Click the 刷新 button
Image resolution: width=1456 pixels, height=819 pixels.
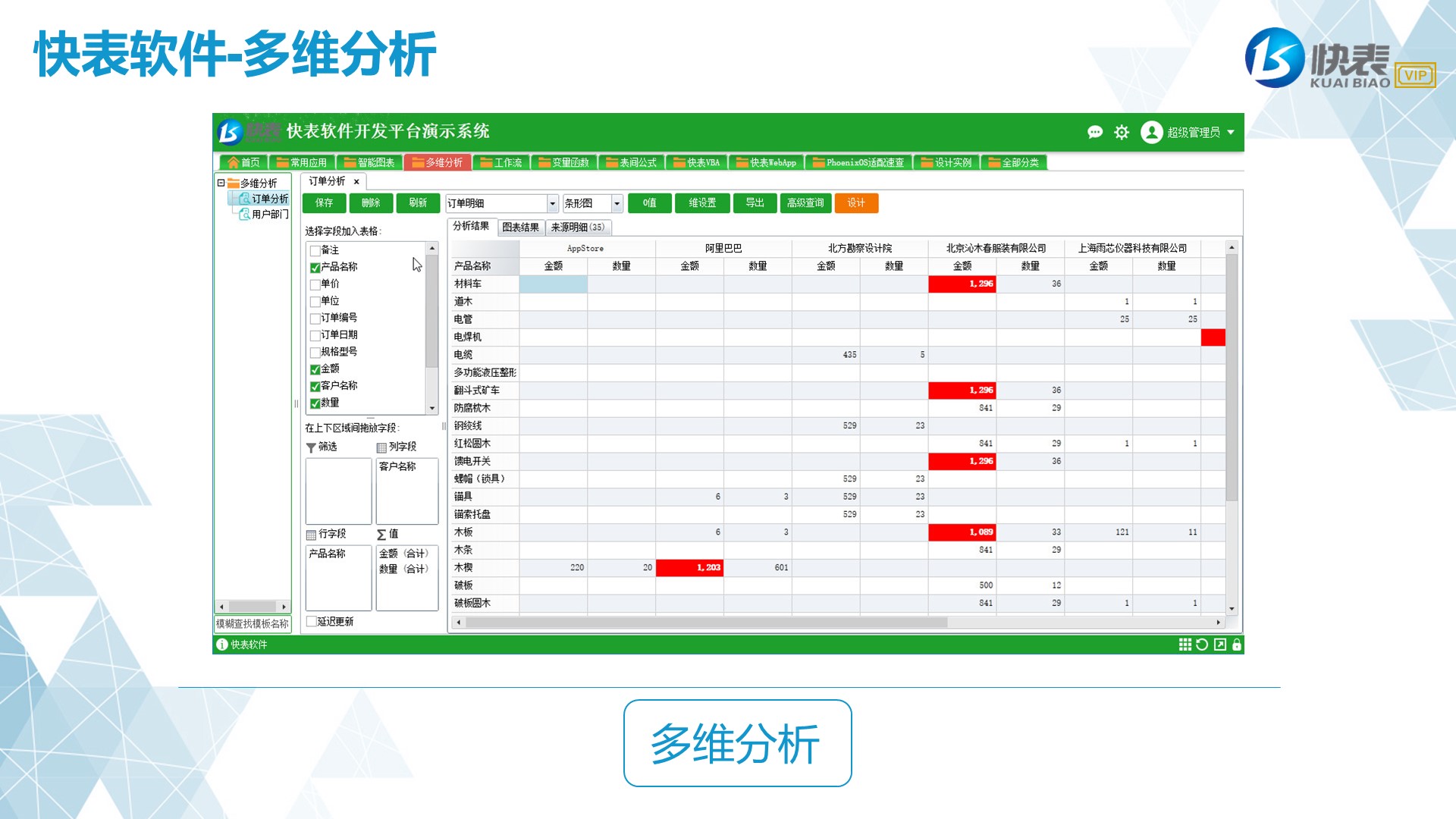[x=418, y=203]
